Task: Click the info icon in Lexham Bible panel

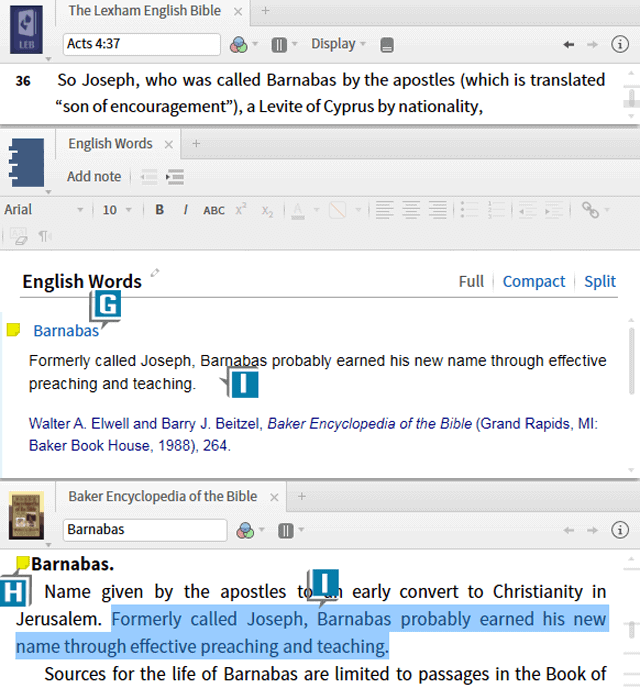Action: coord(619,44)
